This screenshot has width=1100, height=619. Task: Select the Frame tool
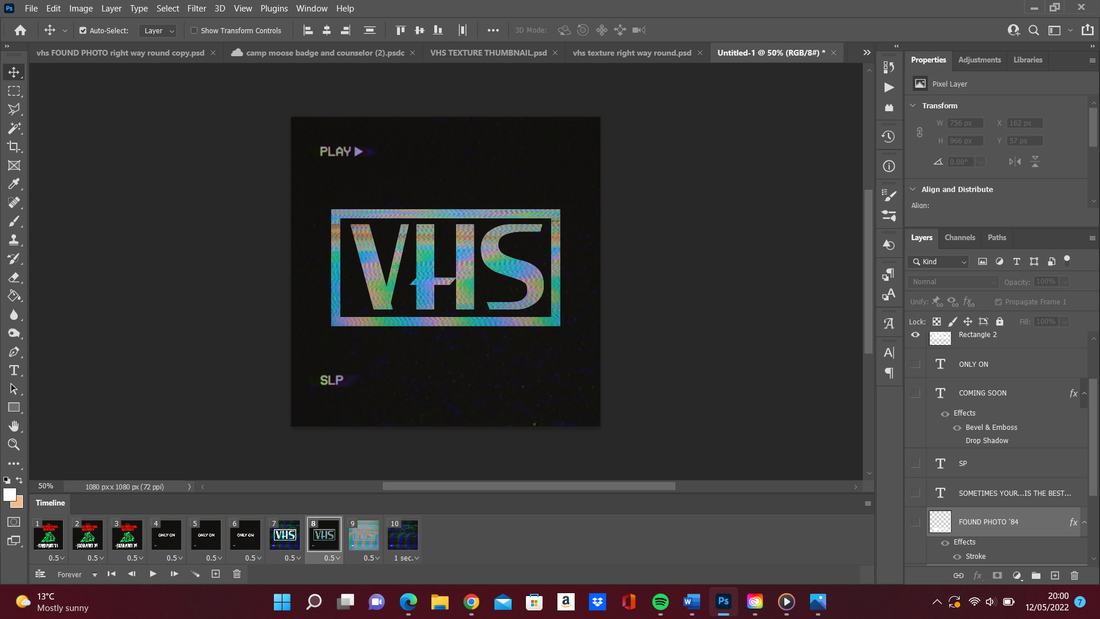(14, 166)
